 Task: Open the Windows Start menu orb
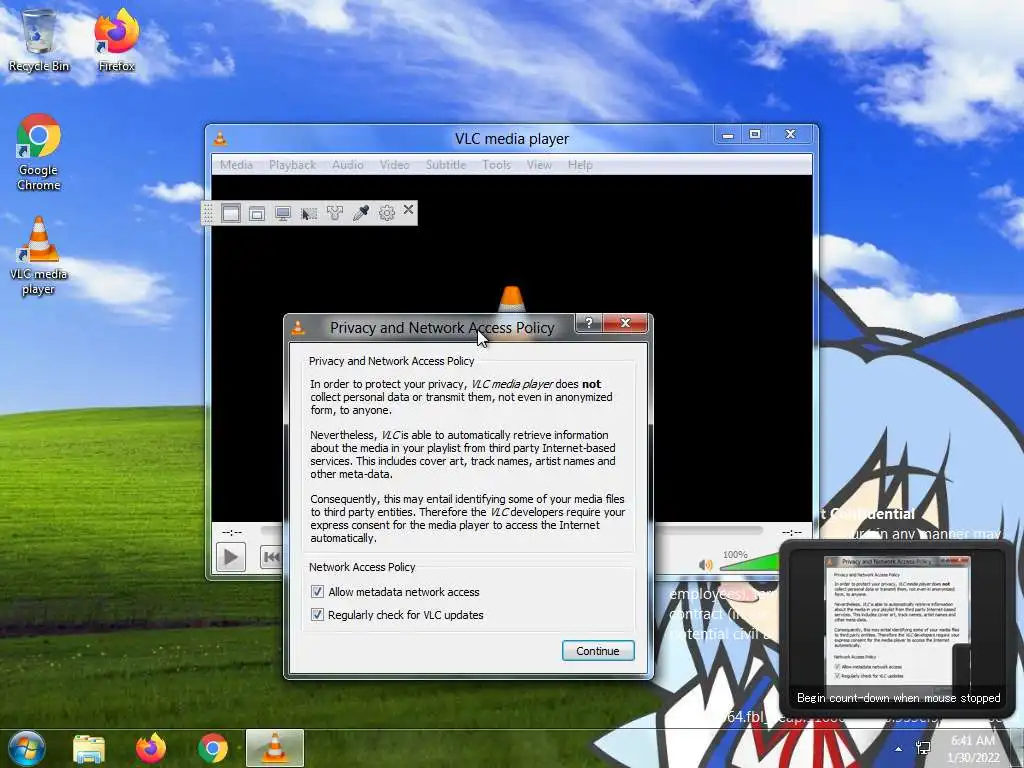[x=26, y=748]
